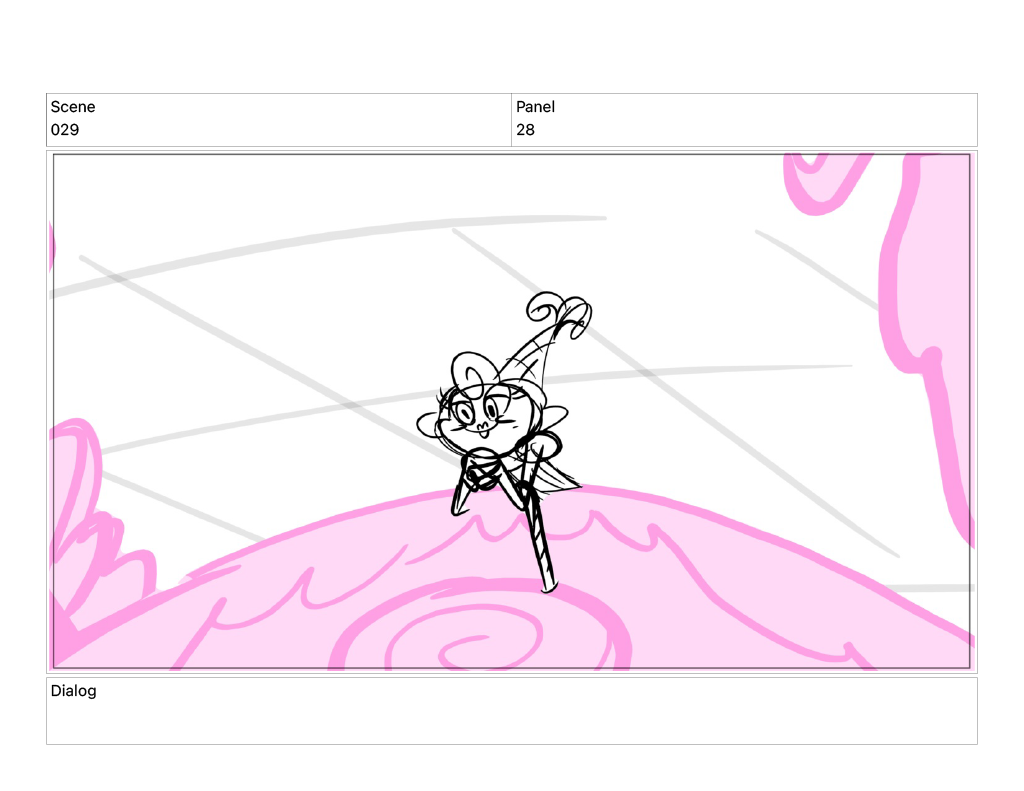Click the pink spiral swirl on hill
Screen dimensions: 1024x791
coord(480,638)
